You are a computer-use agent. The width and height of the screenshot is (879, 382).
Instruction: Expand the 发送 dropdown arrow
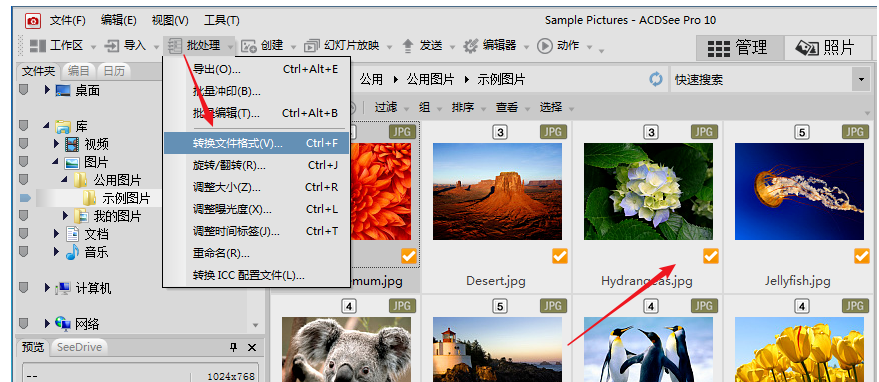pos(452,47)
